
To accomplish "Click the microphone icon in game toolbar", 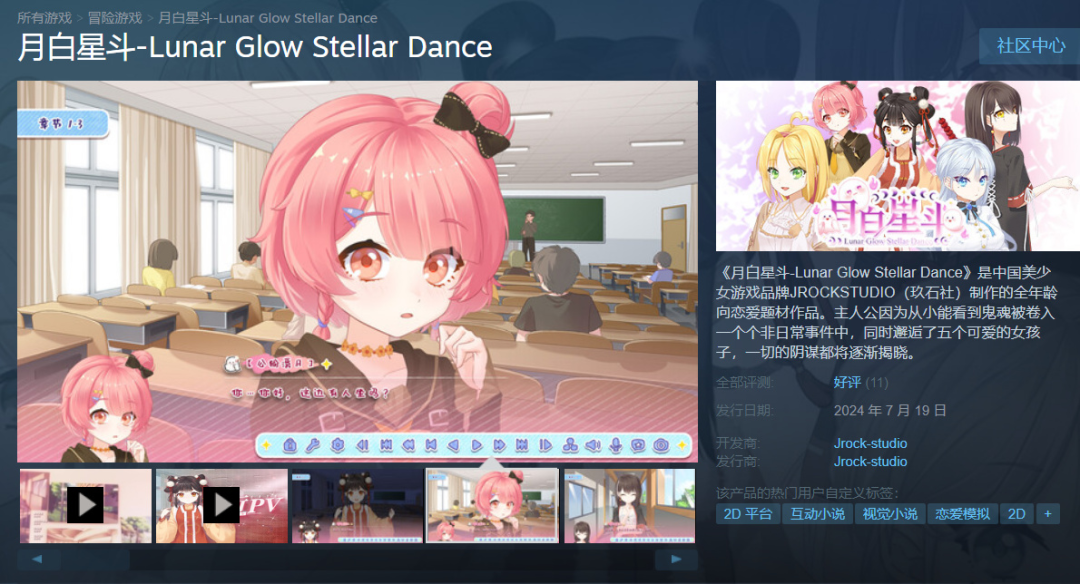I will pyautogui.click(x=616, y=446).
